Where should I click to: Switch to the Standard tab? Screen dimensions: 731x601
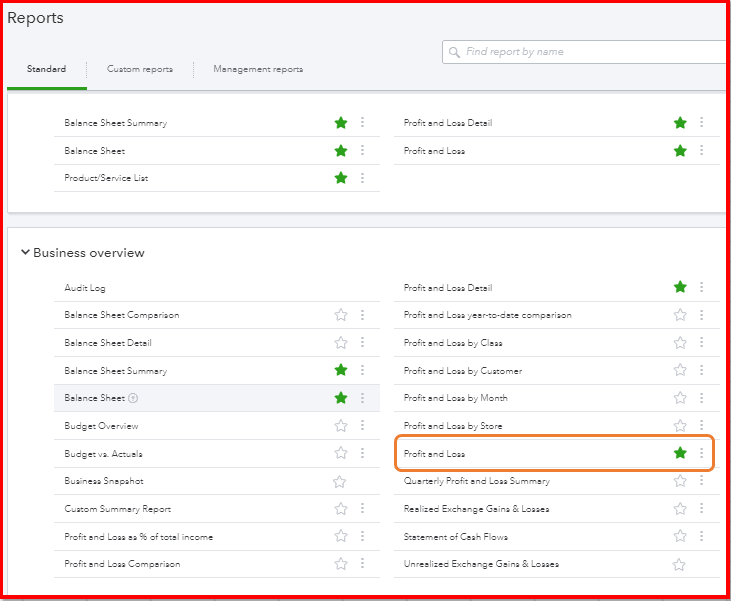46,69
